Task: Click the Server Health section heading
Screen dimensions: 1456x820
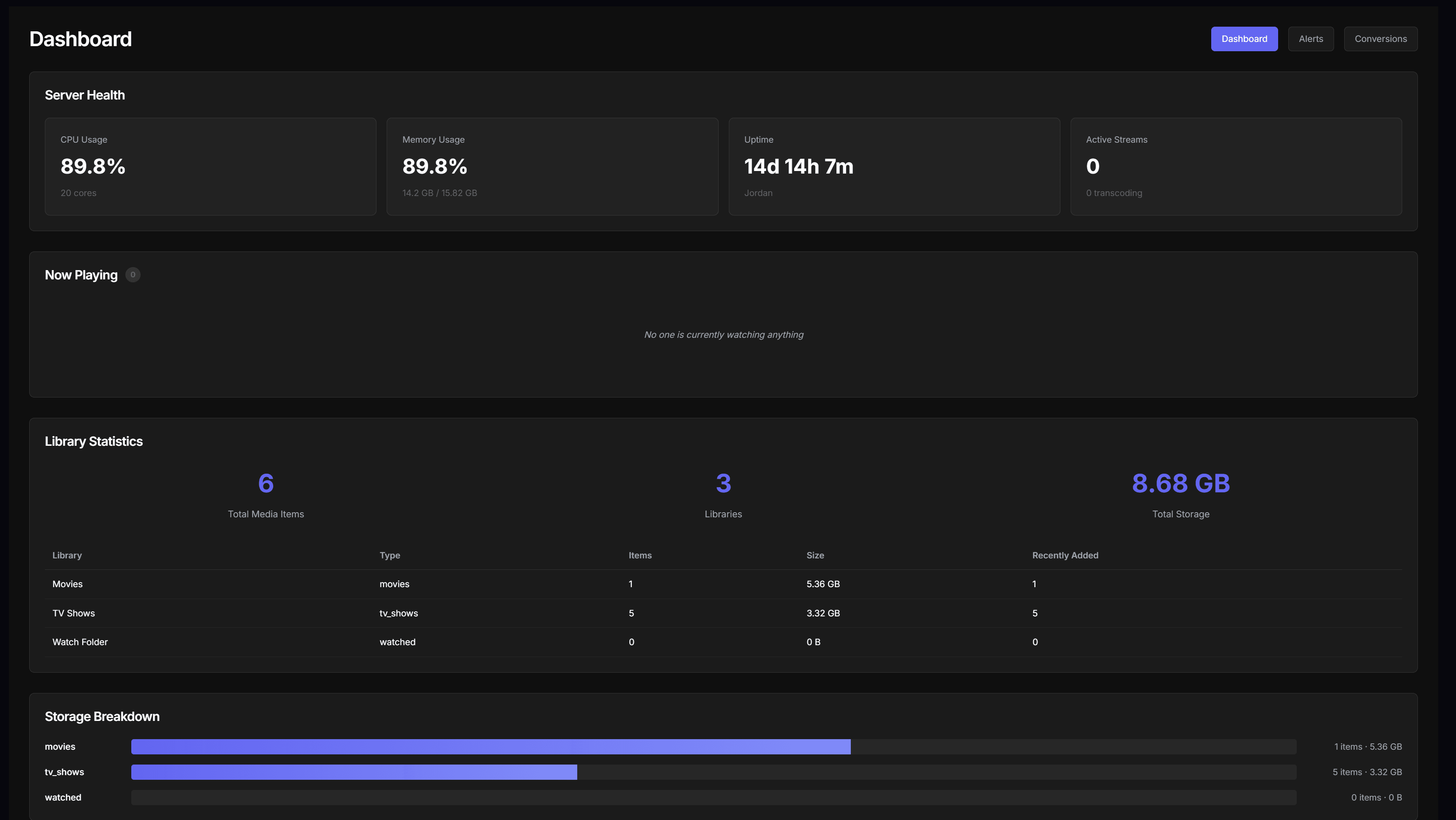Action: tap(85, 95)
